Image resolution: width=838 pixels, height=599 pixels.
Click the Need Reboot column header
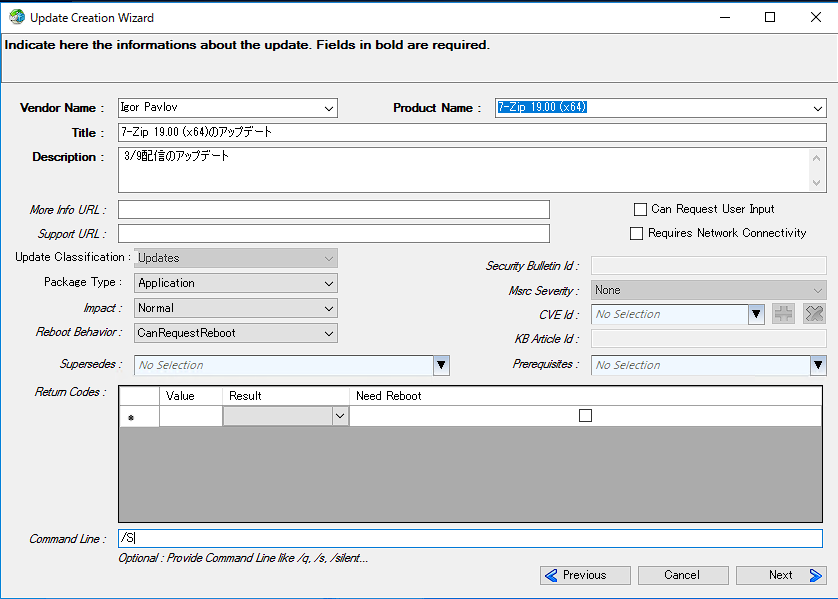585,396
